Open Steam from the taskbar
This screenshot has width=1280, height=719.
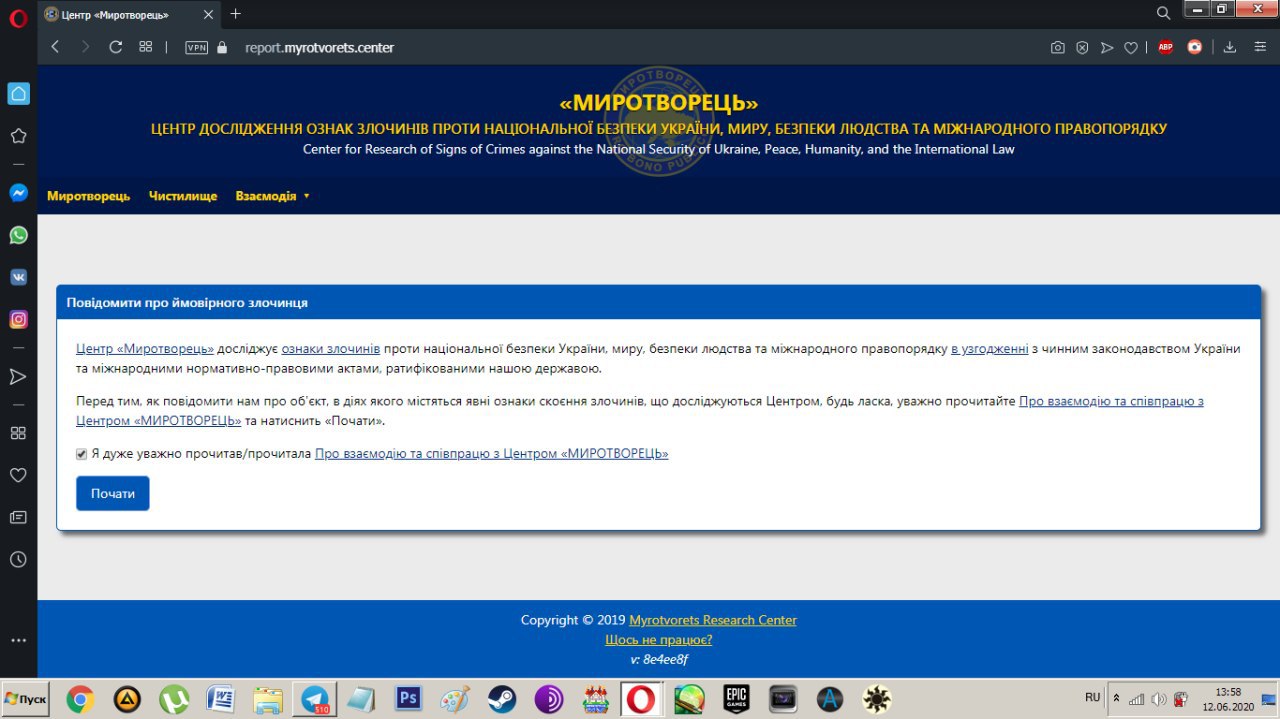click(x=502, y=698)
